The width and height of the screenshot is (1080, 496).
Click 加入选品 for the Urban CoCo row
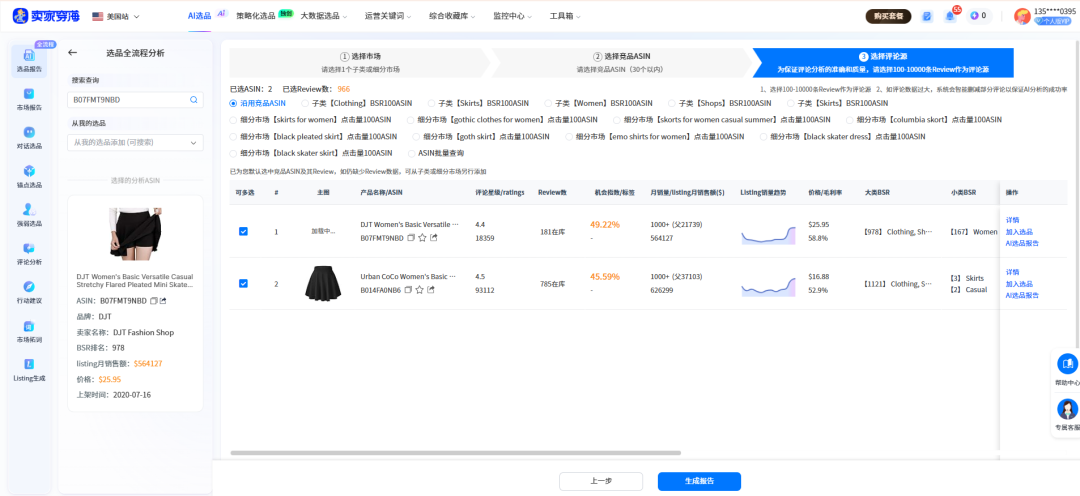coord(1019,284)
